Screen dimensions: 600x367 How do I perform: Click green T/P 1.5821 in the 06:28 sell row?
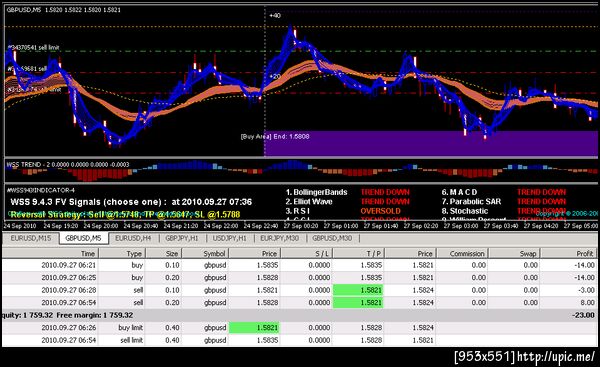point(358,290)
